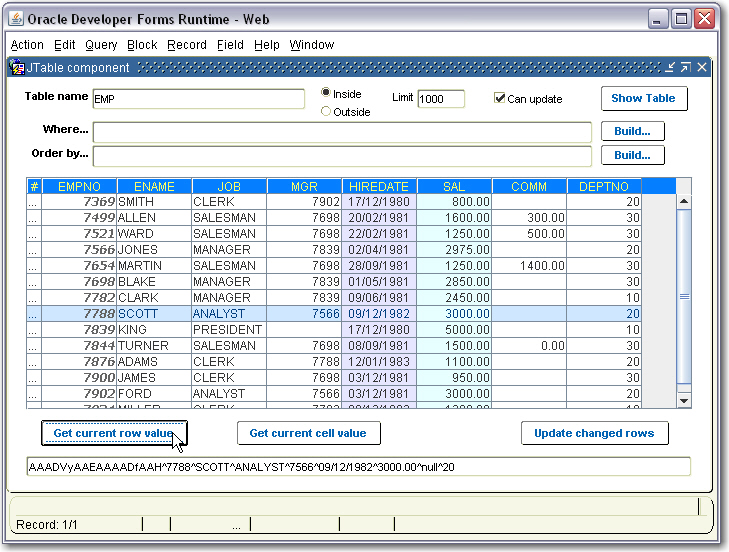Click TURNER's 0.00 commission cell

[529, 346]
